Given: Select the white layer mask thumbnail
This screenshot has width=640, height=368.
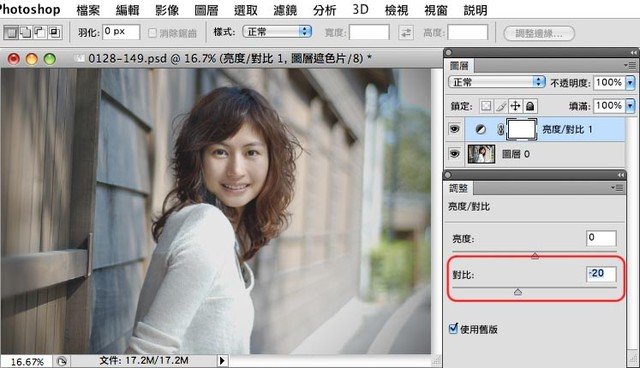Looking at the screenshot, I should click(x=522, y=129).
